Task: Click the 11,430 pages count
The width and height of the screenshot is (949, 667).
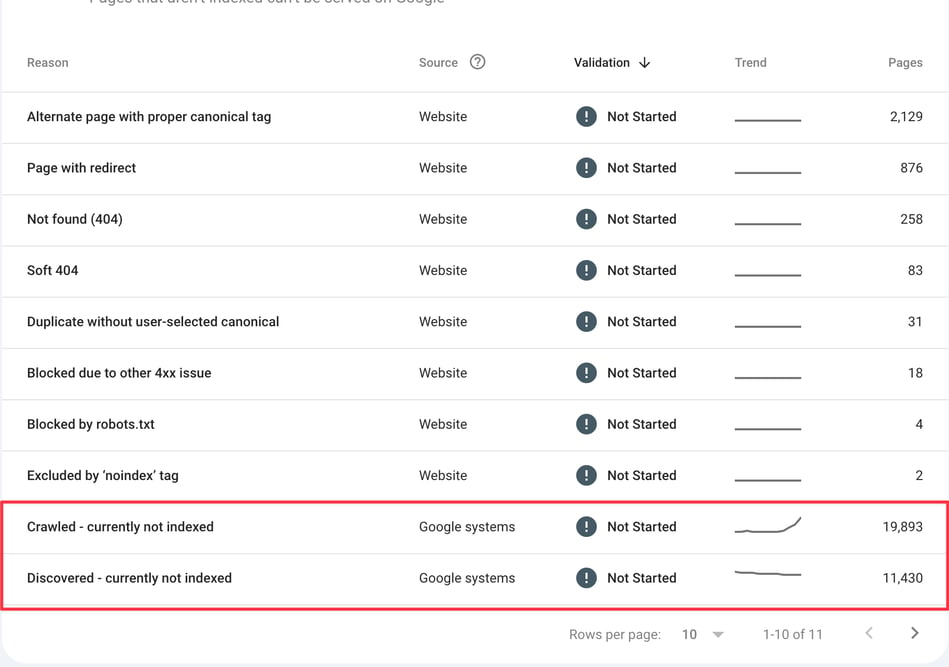Action: click(x=902, y=578)
